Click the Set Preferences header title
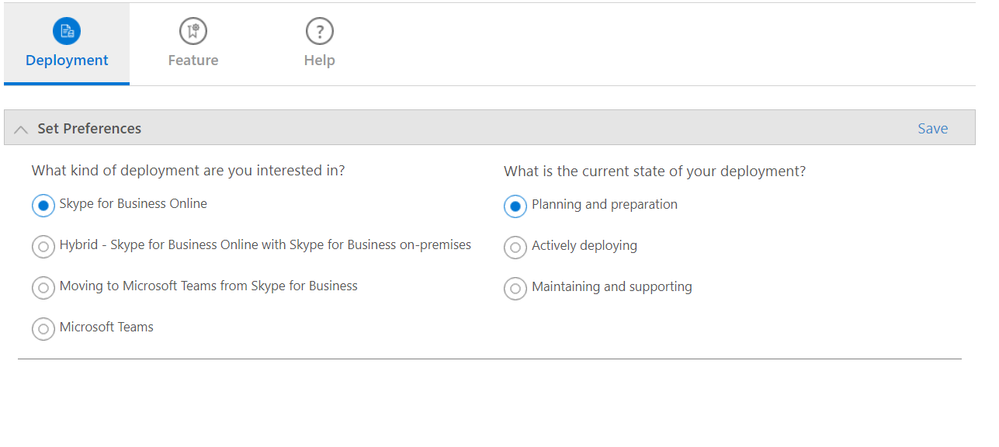This screenshot has height=447, width=999. 89,128
